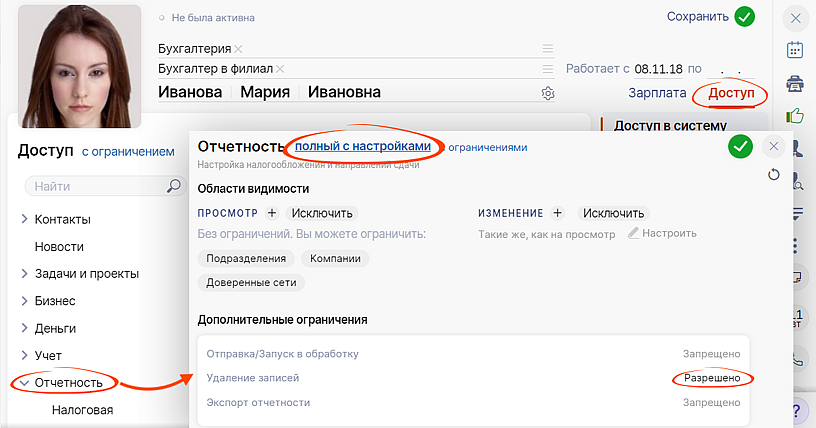Switch to the Зарплата tab
Screen dimensions: 816x428
tap(656, 93)
